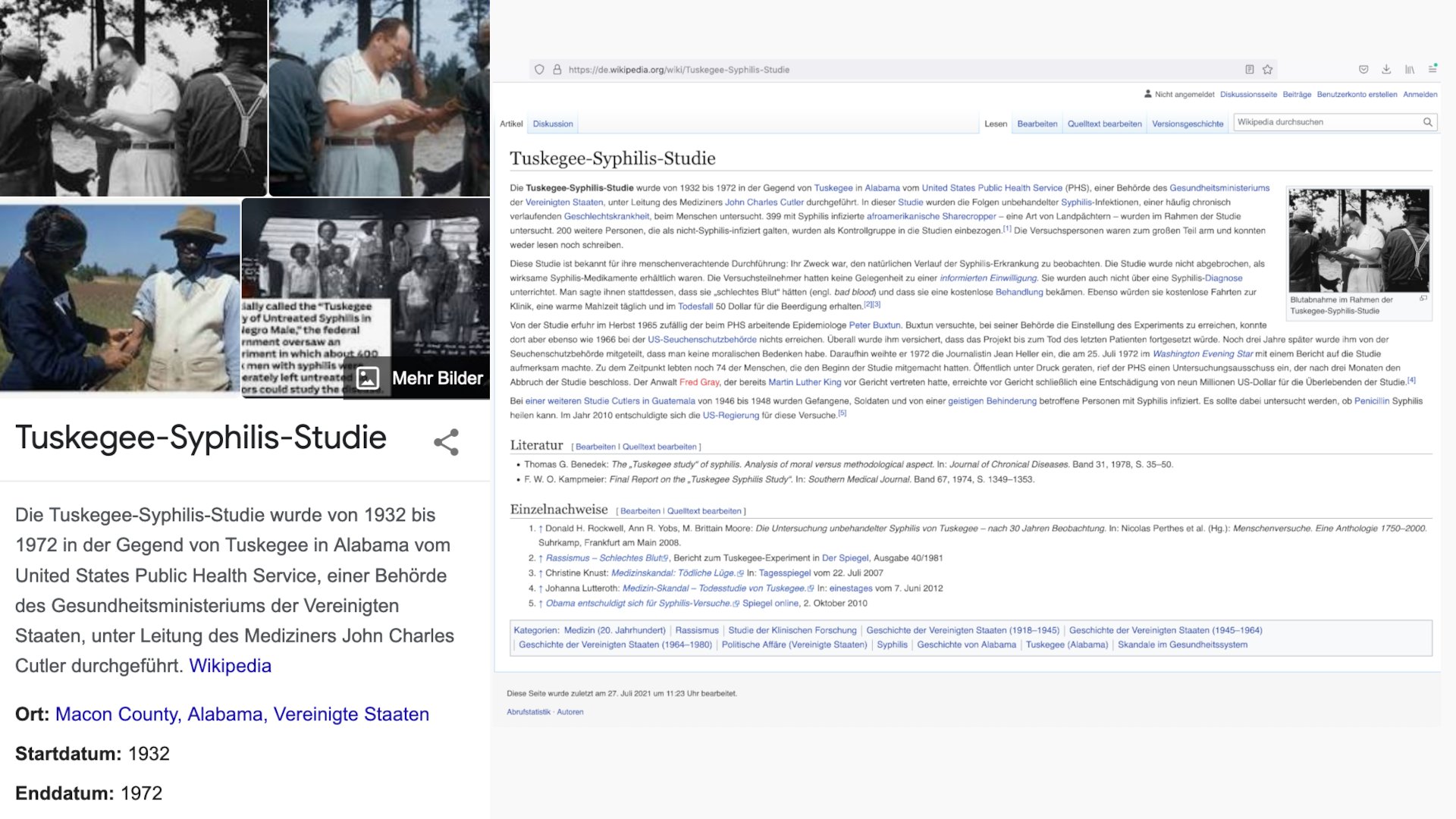The width and height of the screenshot is (1456, 819).
Task: Enlarge the Blutabnahme thumbnail via caption icon
Action: pyautogui.click(x=1423, y=299)
